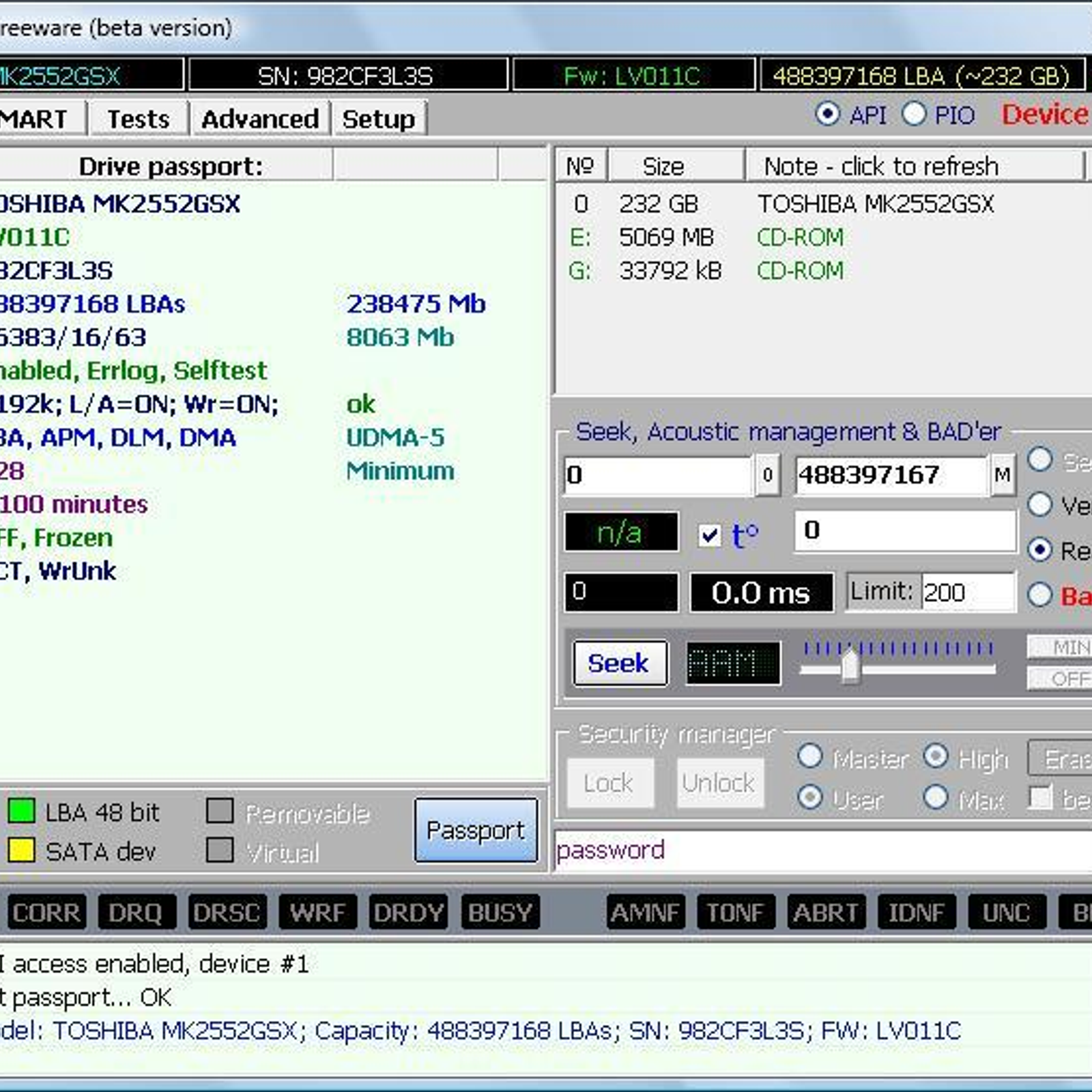Click the Limit field showing 200
Image resolution: width=1092 pixels, height=1092 pixels.
[968, 592]
